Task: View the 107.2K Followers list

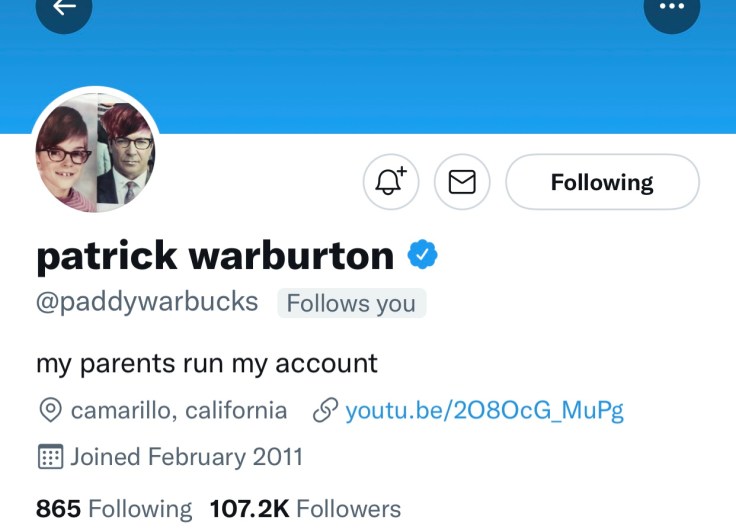Action: (x=305, y=509)
